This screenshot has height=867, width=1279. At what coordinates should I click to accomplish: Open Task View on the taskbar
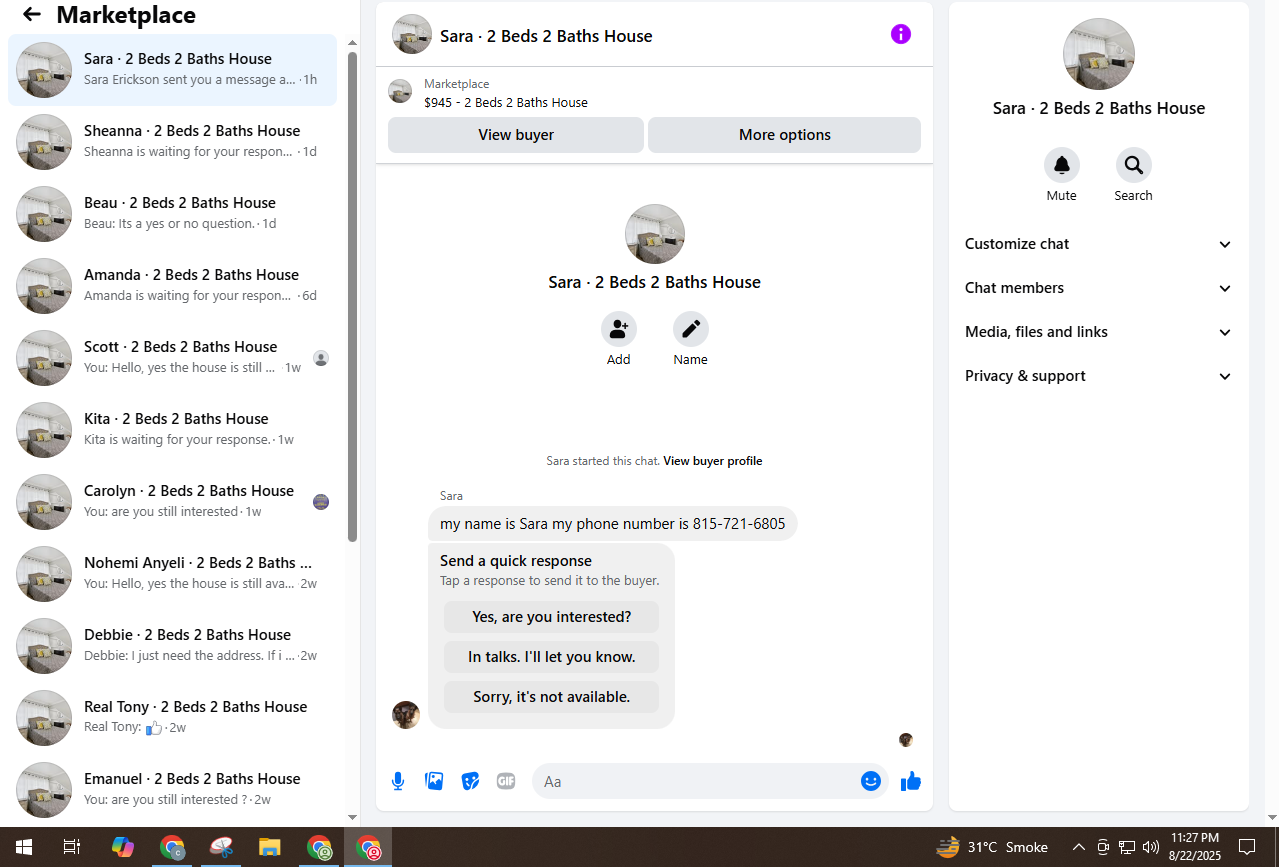(x=72, y=847)
